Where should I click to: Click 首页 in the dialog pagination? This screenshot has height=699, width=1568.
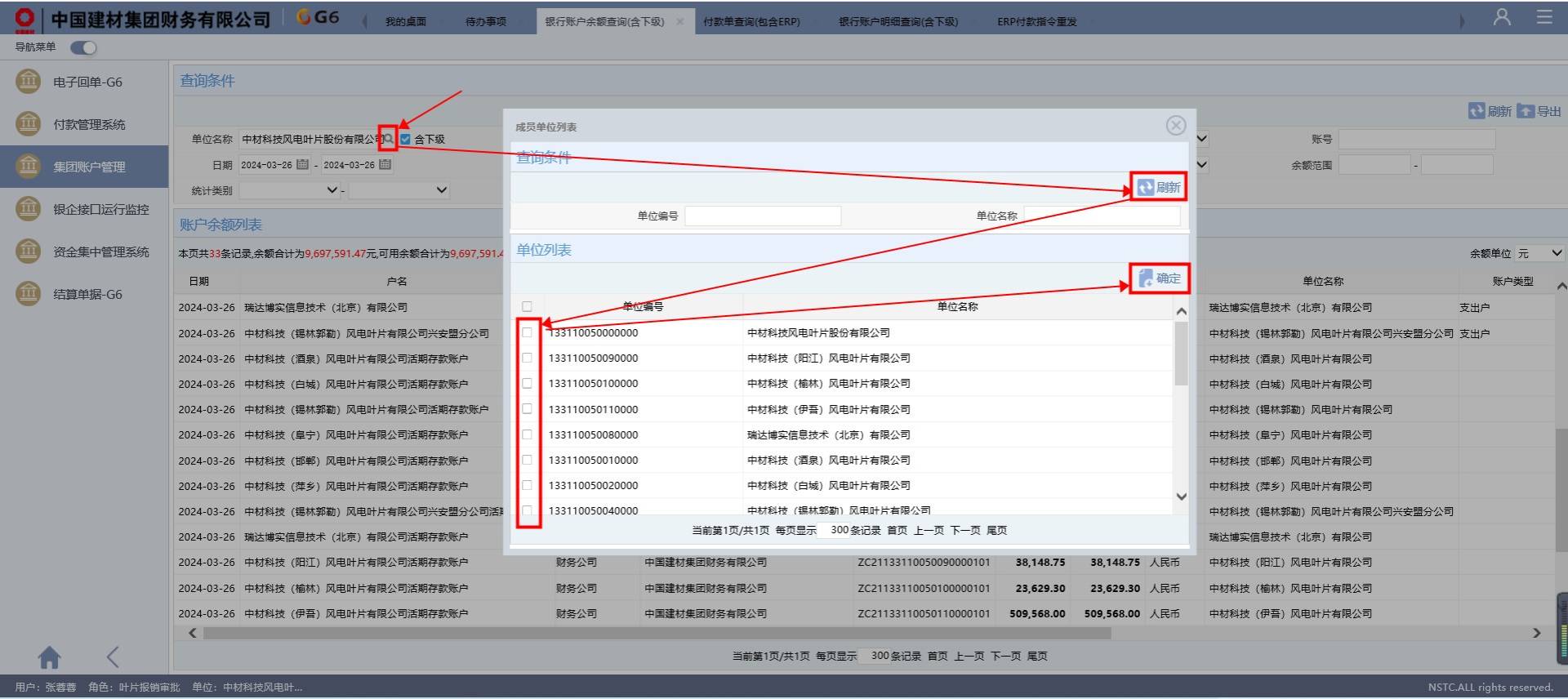(x=898, y=531)
